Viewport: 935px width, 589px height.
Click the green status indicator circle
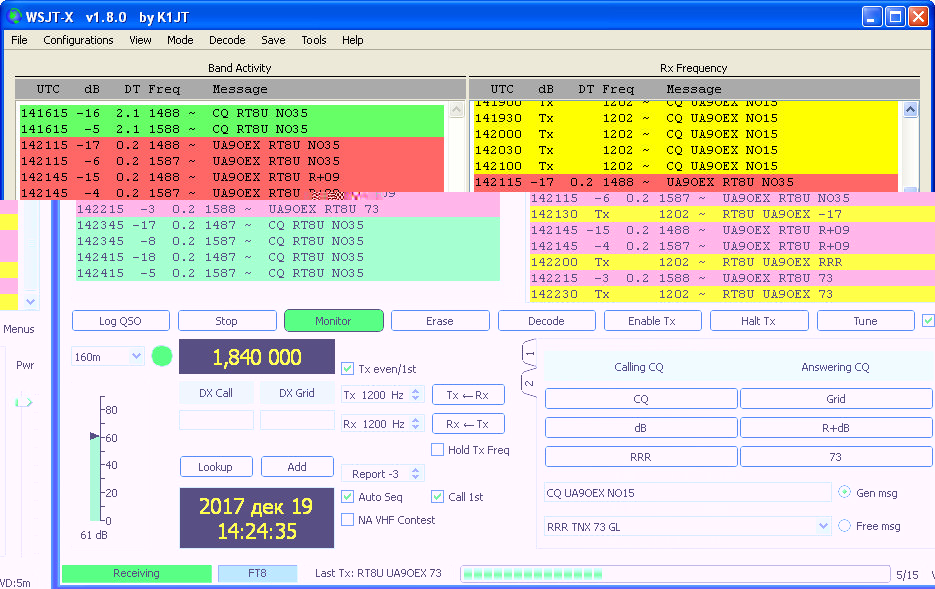pyautogui.click(x=162, y=356)
